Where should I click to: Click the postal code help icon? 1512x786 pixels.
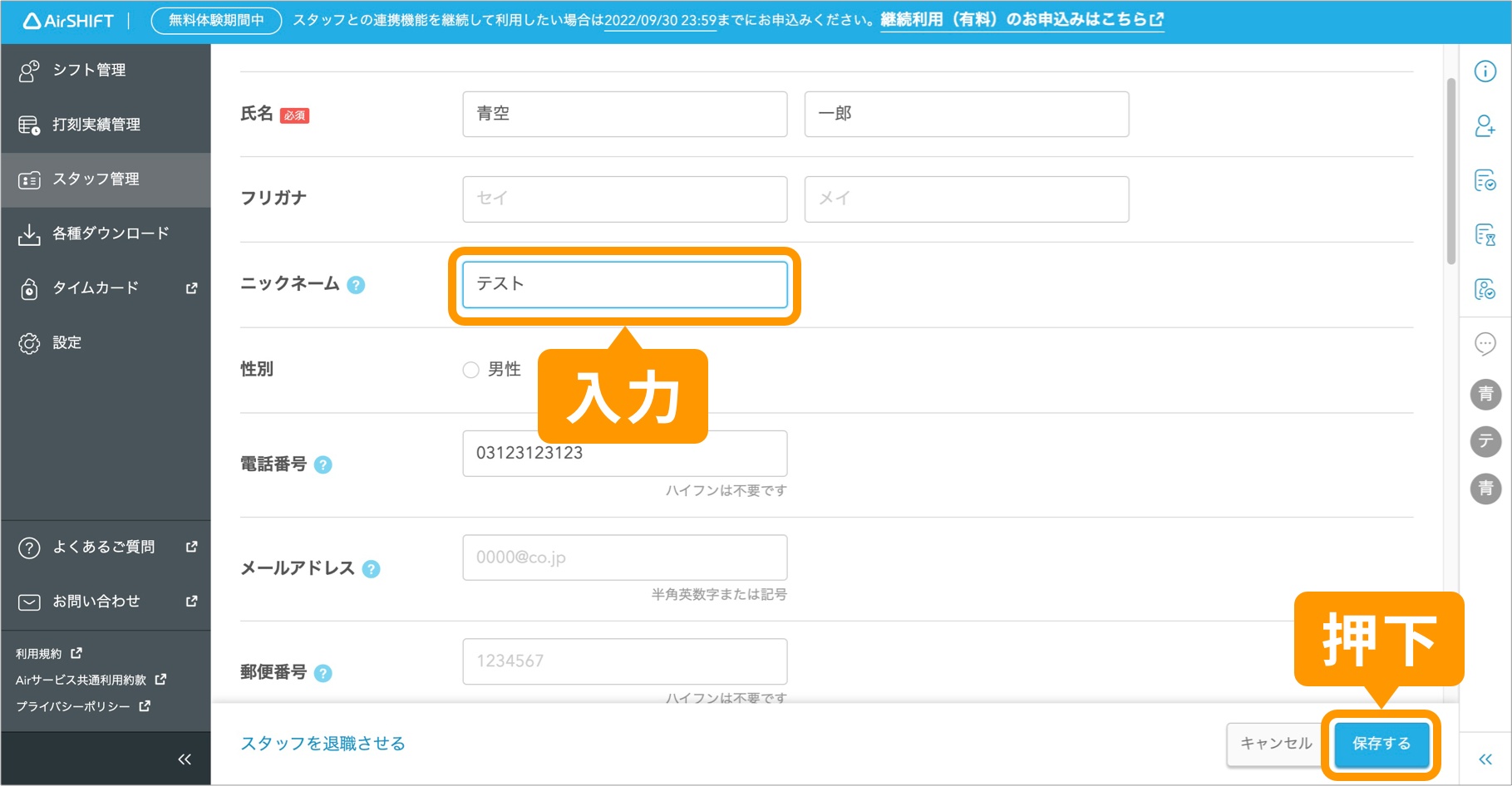pos(324,673)
